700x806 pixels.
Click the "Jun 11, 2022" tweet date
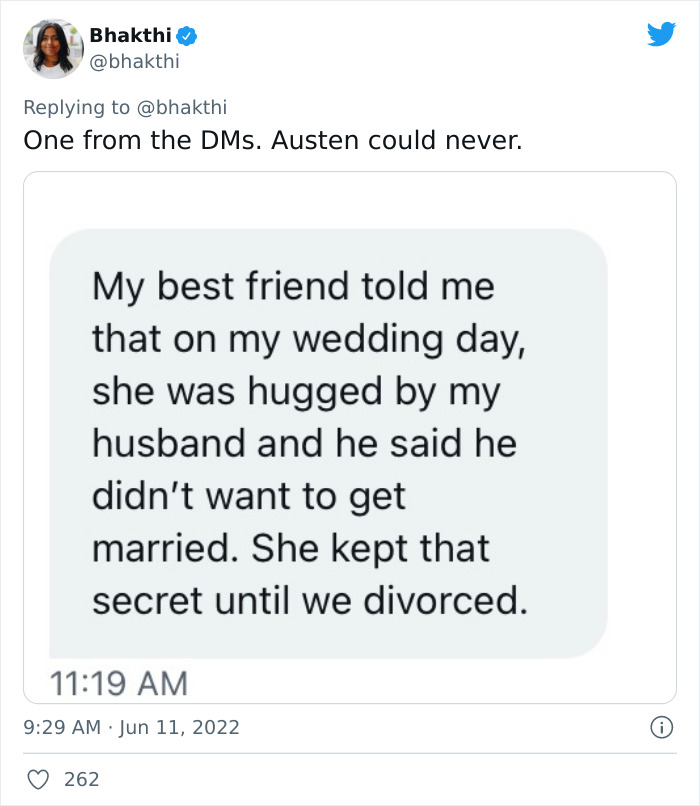tap(178, 728)
